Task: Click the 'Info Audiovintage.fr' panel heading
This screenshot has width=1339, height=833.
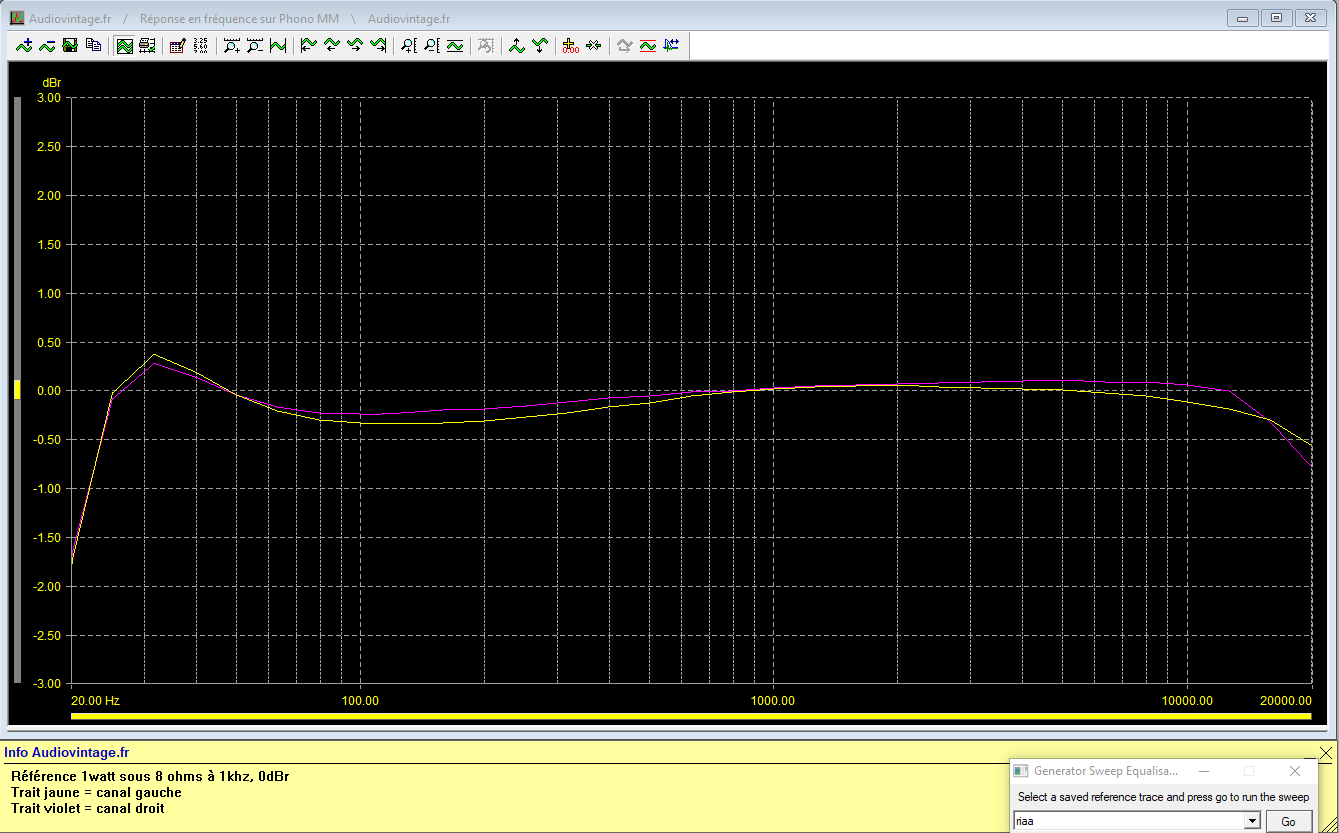Action: coord(66,753)
